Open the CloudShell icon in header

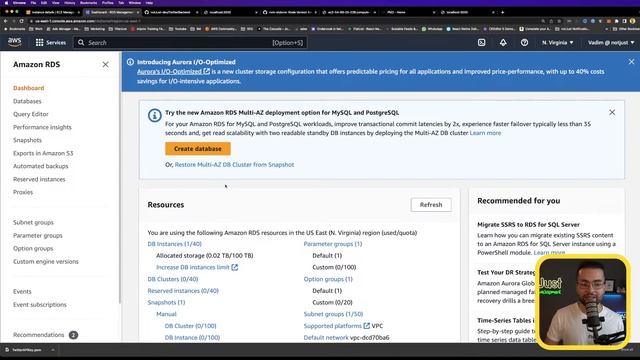click(482, 42)
